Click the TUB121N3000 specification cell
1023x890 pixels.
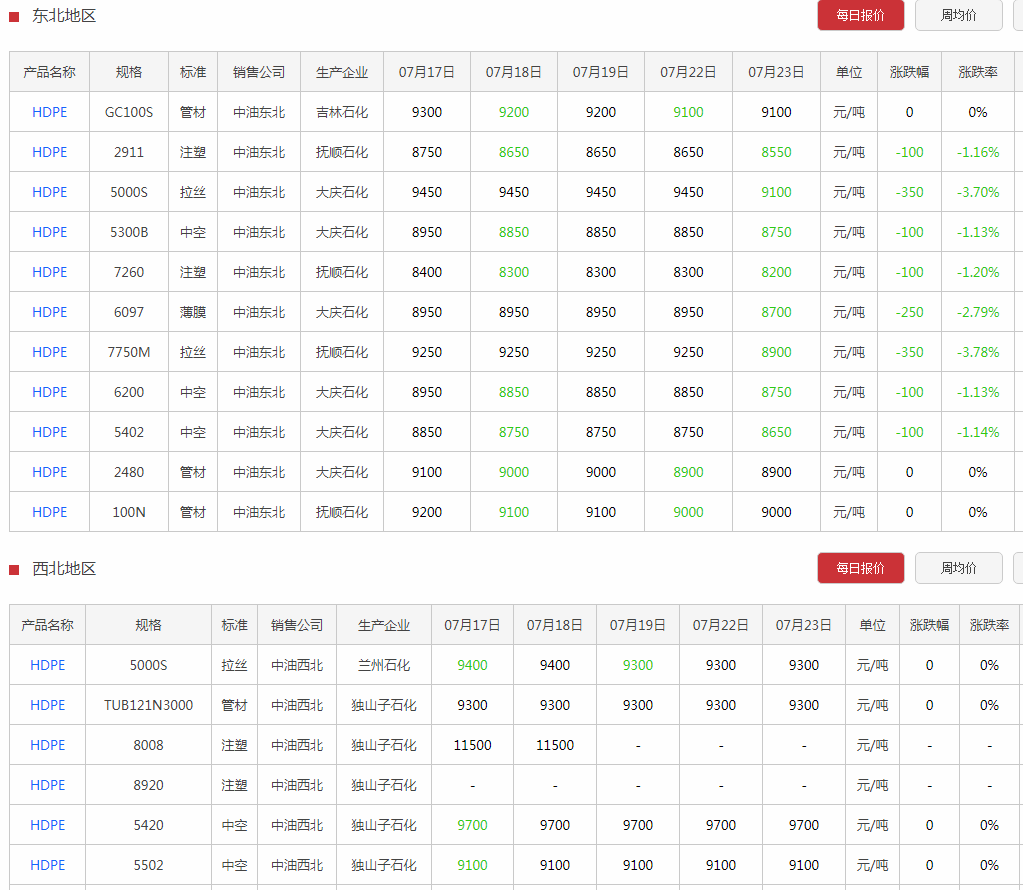point(149,705)
